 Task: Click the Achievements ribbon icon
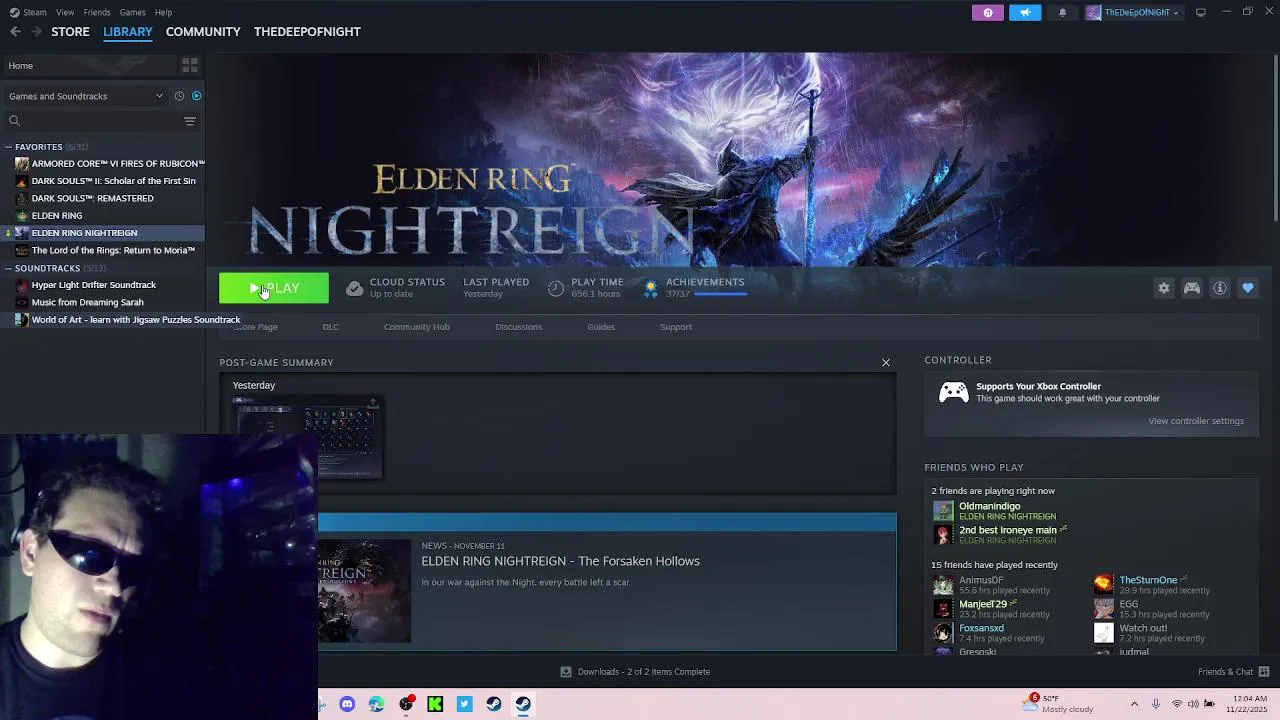pyautogui.click(x=650, y=288)
